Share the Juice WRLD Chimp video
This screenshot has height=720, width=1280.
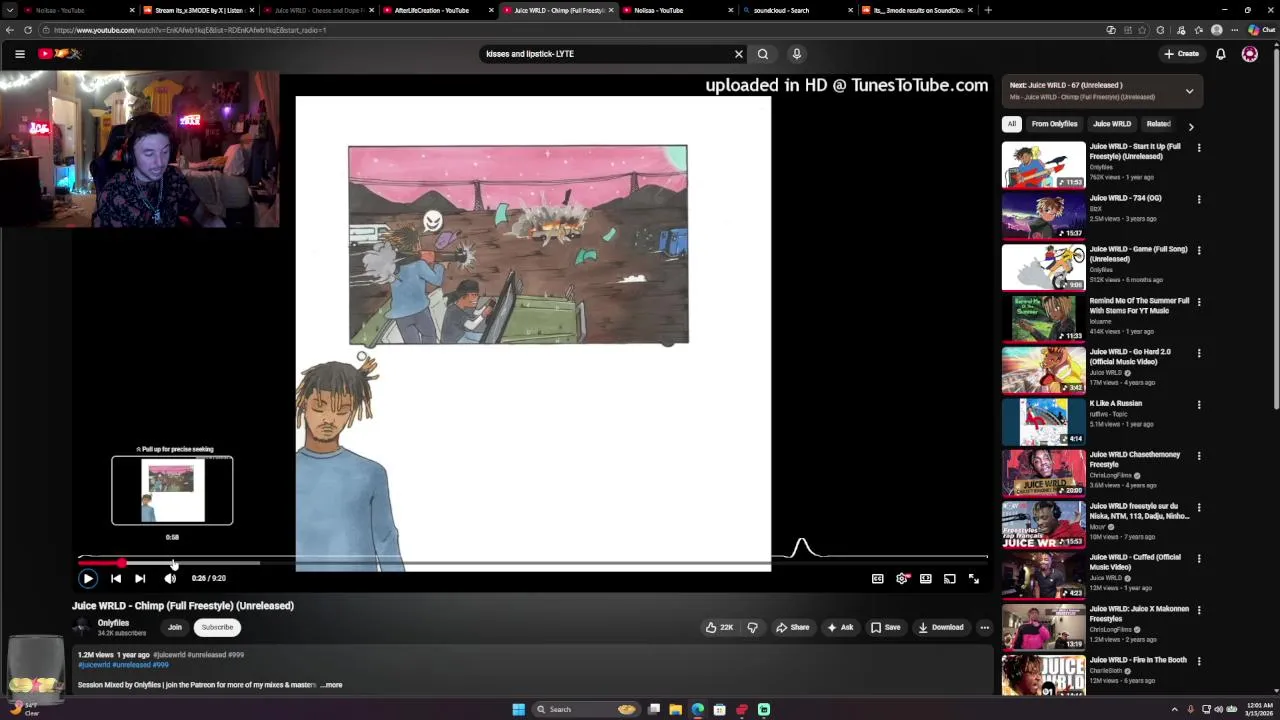[793, 627]
